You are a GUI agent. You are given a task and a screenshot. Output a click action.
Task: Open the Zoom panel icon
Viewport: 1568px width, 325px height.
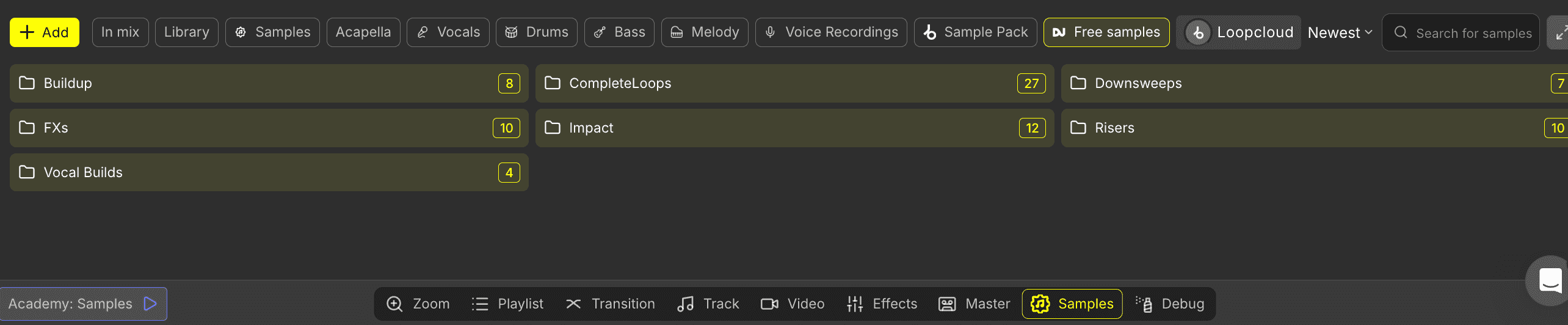point(395,304)
